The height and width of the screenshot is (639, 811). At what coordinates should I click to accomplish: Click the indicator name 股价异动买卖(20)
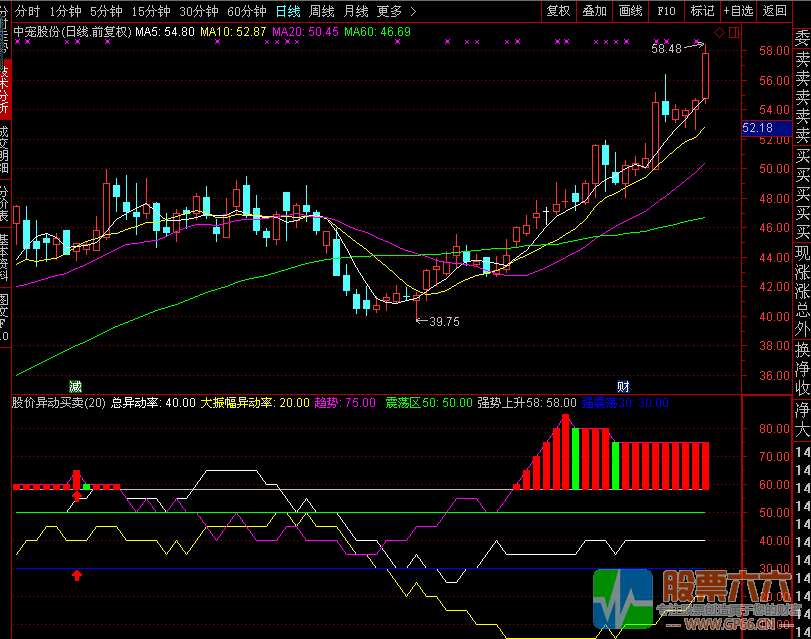58,403
